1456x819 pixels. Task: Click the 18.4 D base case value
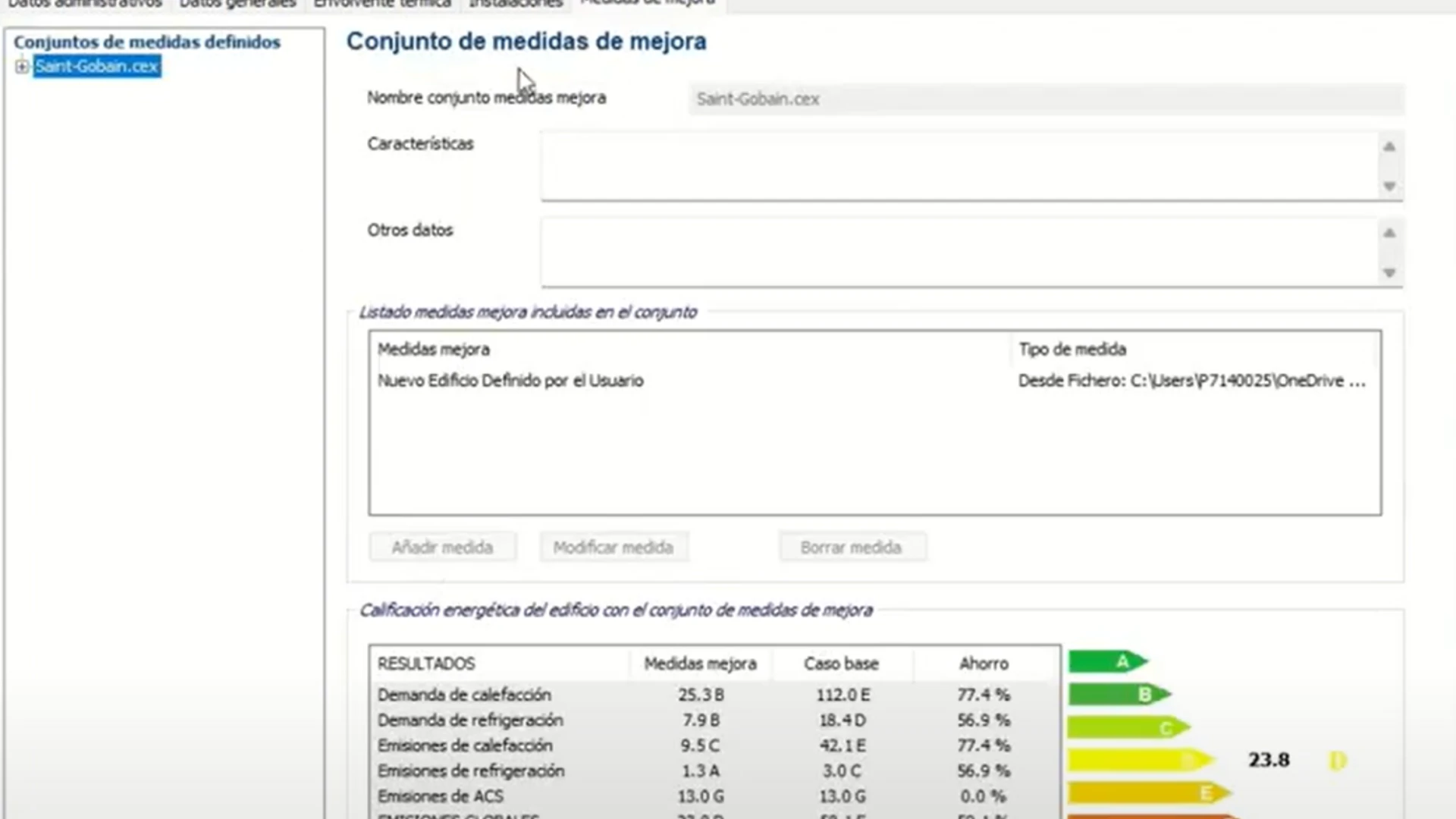pyautogui.click(x=843, y=720)
